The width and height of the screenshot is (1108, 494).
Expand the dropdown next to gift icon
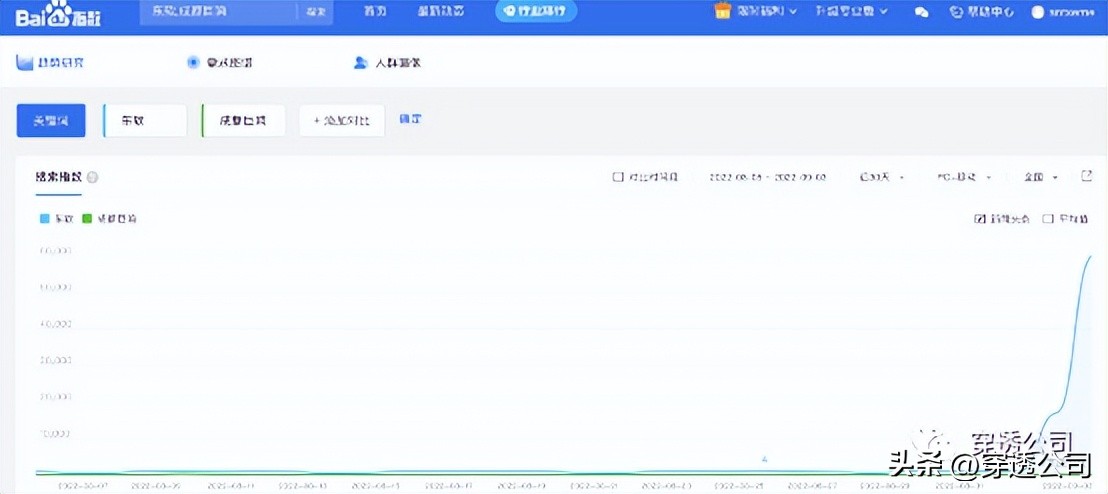point(766,12)
